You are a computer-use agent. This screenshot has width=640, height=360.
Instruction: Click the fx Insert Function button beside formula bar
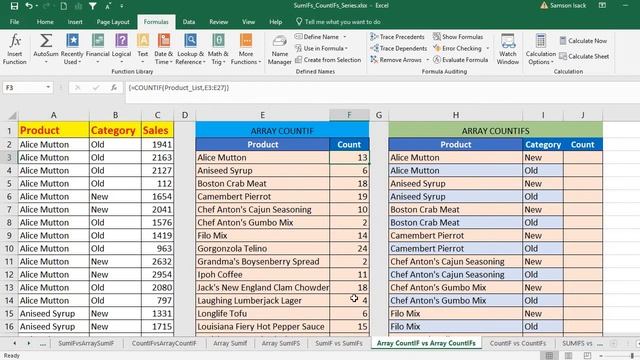click(x=114, y=88)
